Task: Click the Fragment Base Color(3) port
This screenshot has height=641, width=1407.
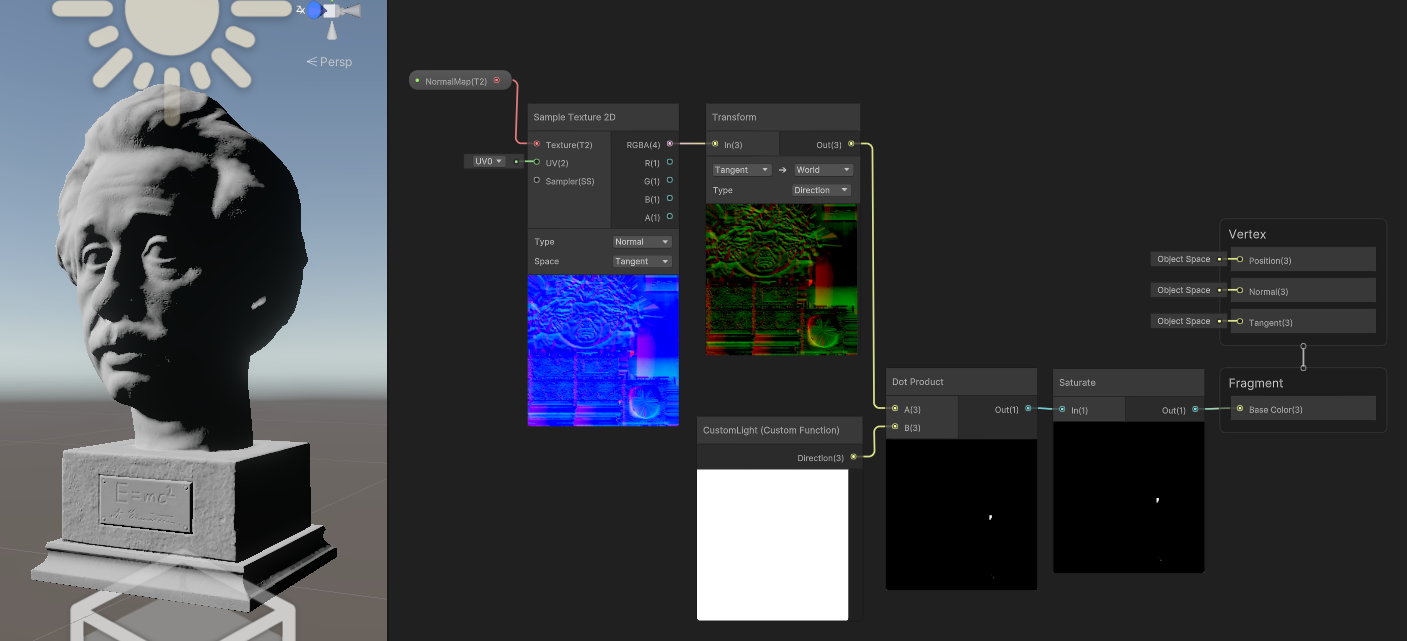Action: (1240, 409)
